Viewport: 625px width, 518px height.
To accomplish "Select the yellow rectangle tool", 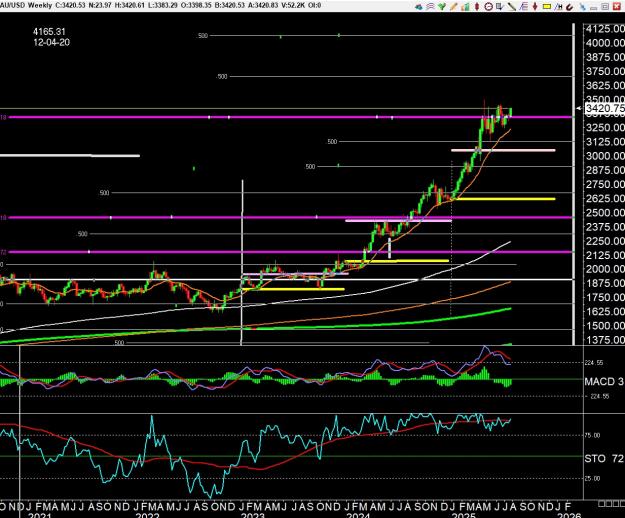I will tap(547, 6).
